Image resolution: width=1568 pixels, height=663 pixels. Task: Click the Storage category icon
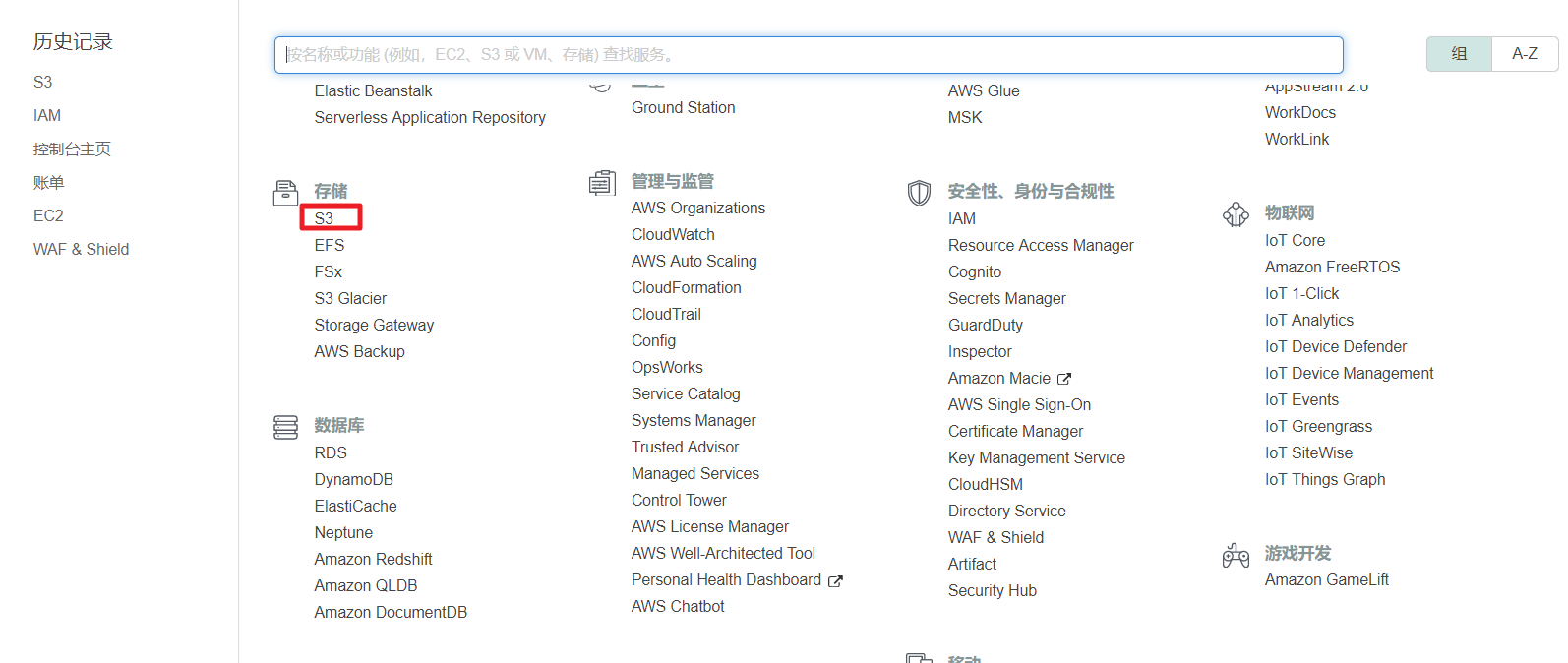(285, 192)
